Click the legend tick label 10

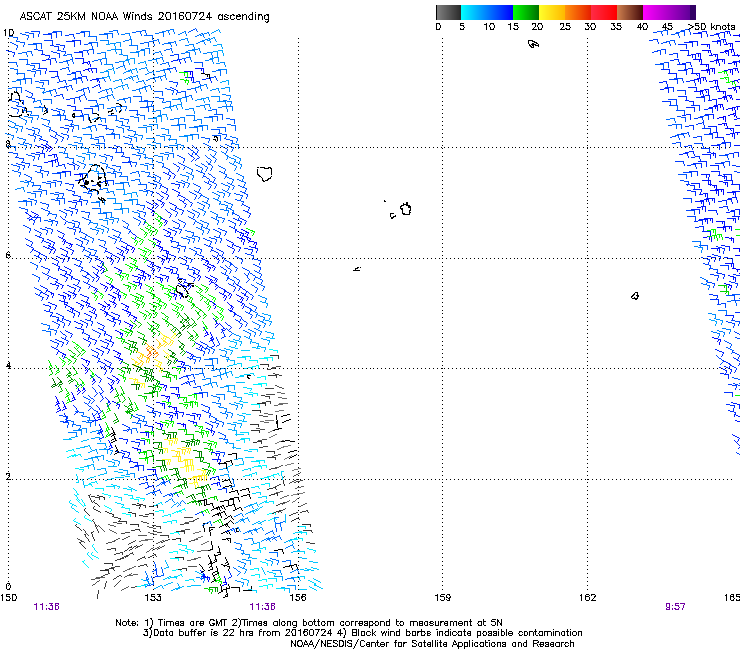pos(489,27)
